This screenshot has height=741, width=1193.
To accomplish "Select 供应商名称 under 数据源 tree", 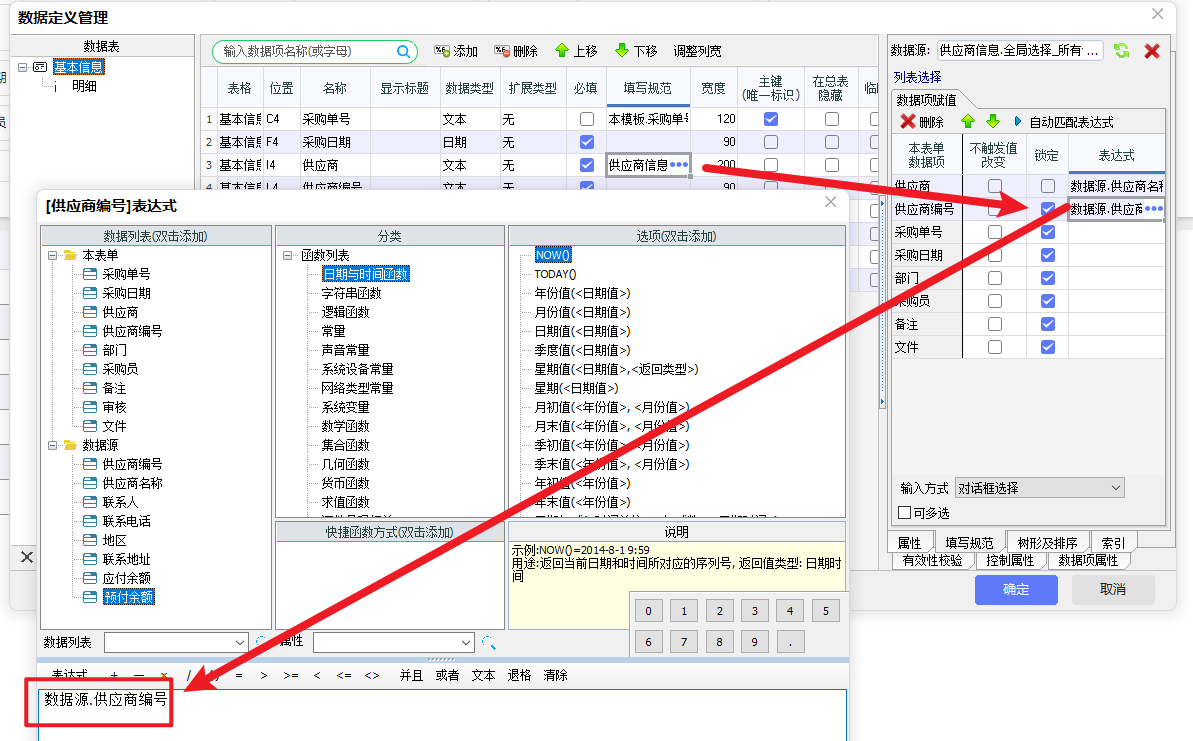I will pos(132,483).
